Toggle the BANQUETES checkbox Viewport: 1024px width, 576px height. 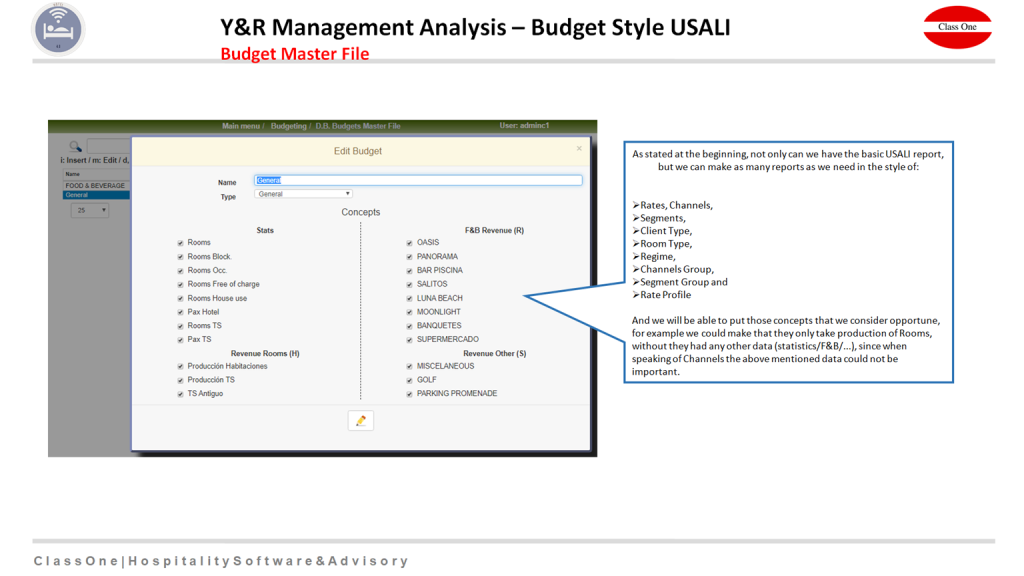(409, 326)
